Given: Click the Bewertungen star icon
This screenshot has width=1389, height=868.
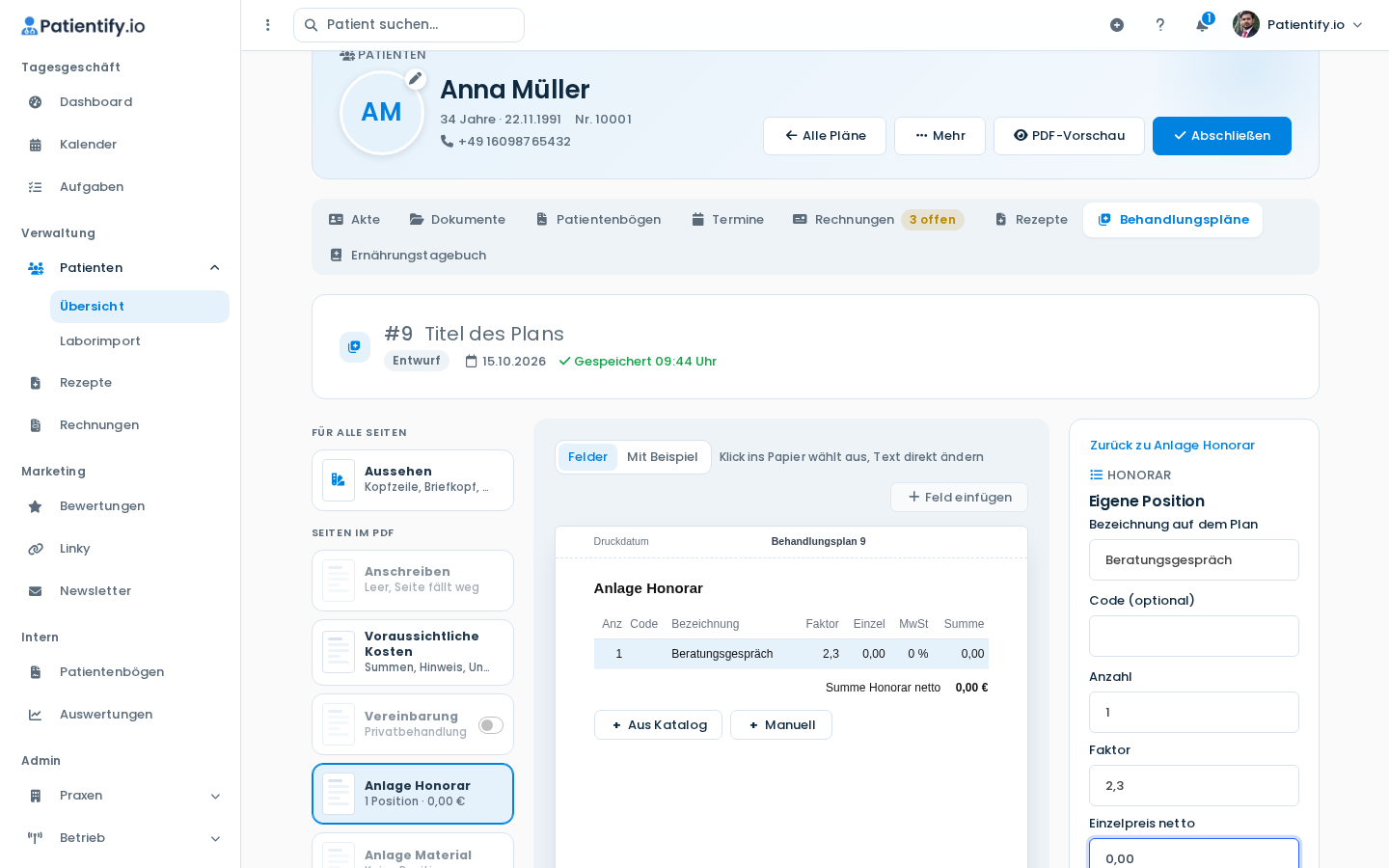Looking at the screenshot, I should click(36, 506).
